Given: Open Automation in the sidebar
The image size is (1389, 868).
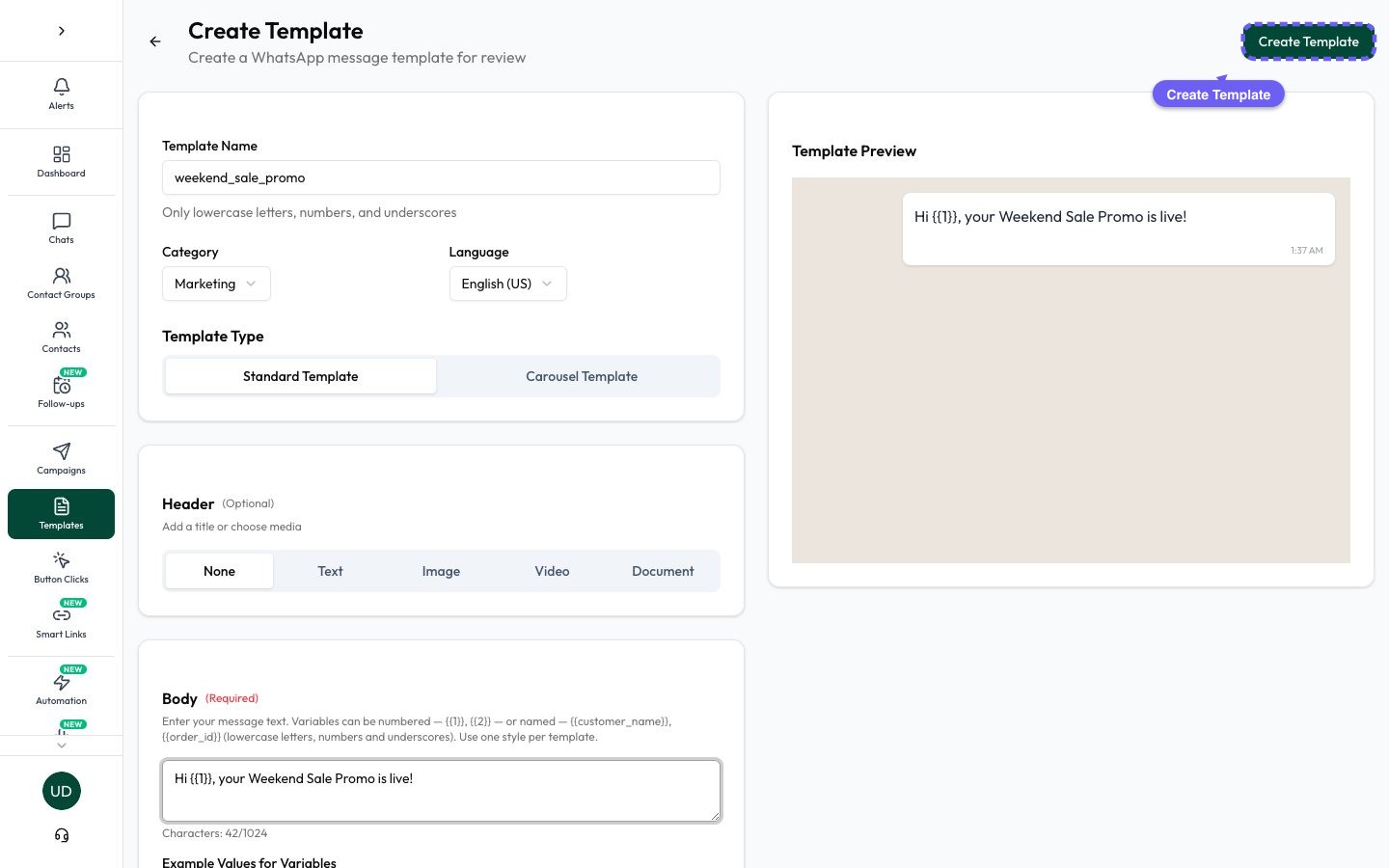Looking at the screenshot, I should pyautogui.click(x=61, y=690).
